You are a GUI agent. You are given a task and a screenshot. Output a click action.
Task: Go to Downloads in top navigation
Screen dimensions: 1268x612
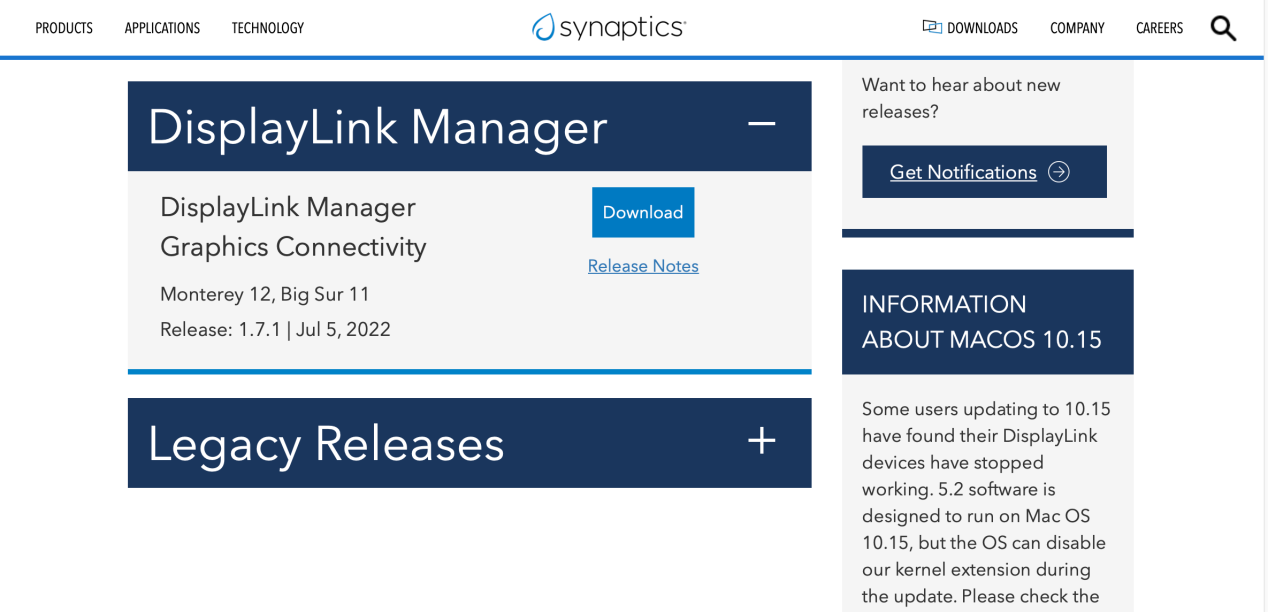[982, 28]
